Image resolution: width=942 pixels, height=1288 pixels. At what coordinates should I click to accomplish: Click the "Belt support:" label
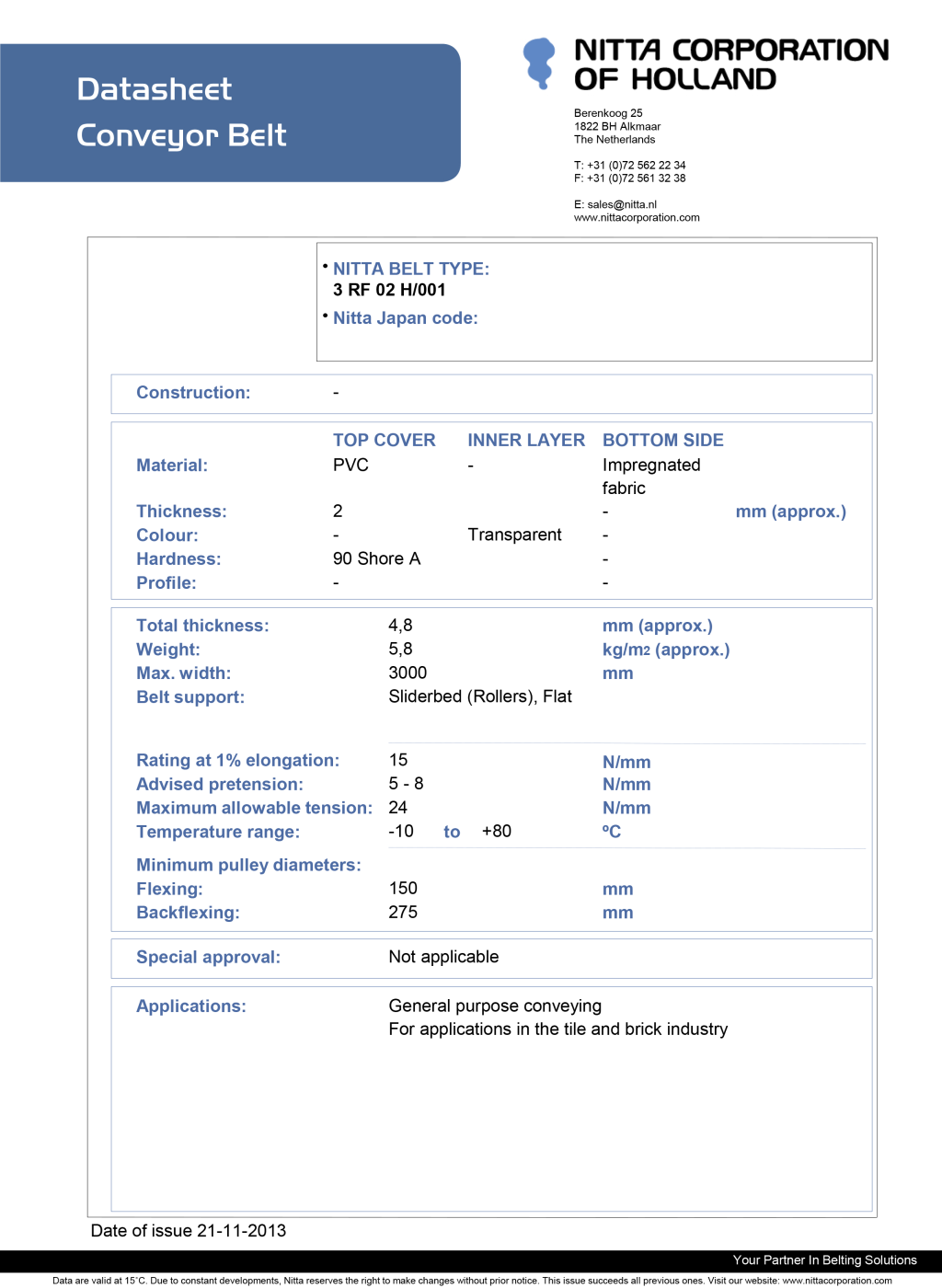click(x=190, y=697)
